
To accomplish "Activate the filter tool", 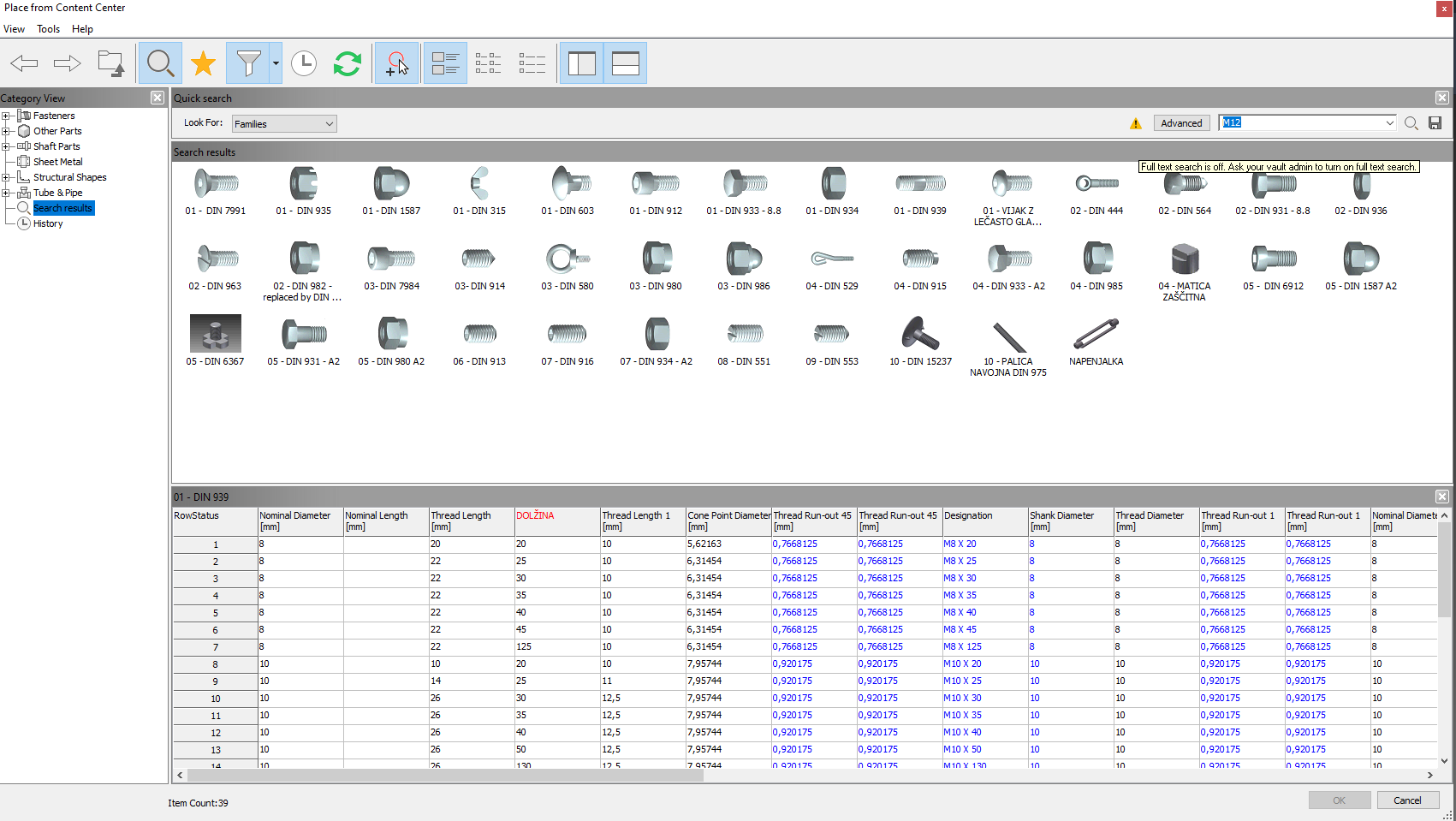I will tap(248, 62).
